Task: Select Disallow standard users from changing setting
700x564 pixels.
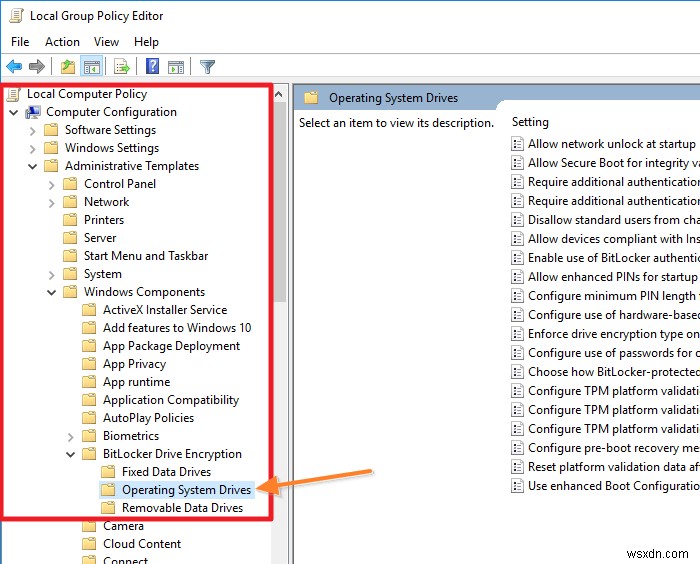Action: pyautogui.click(x=613, y=220)
